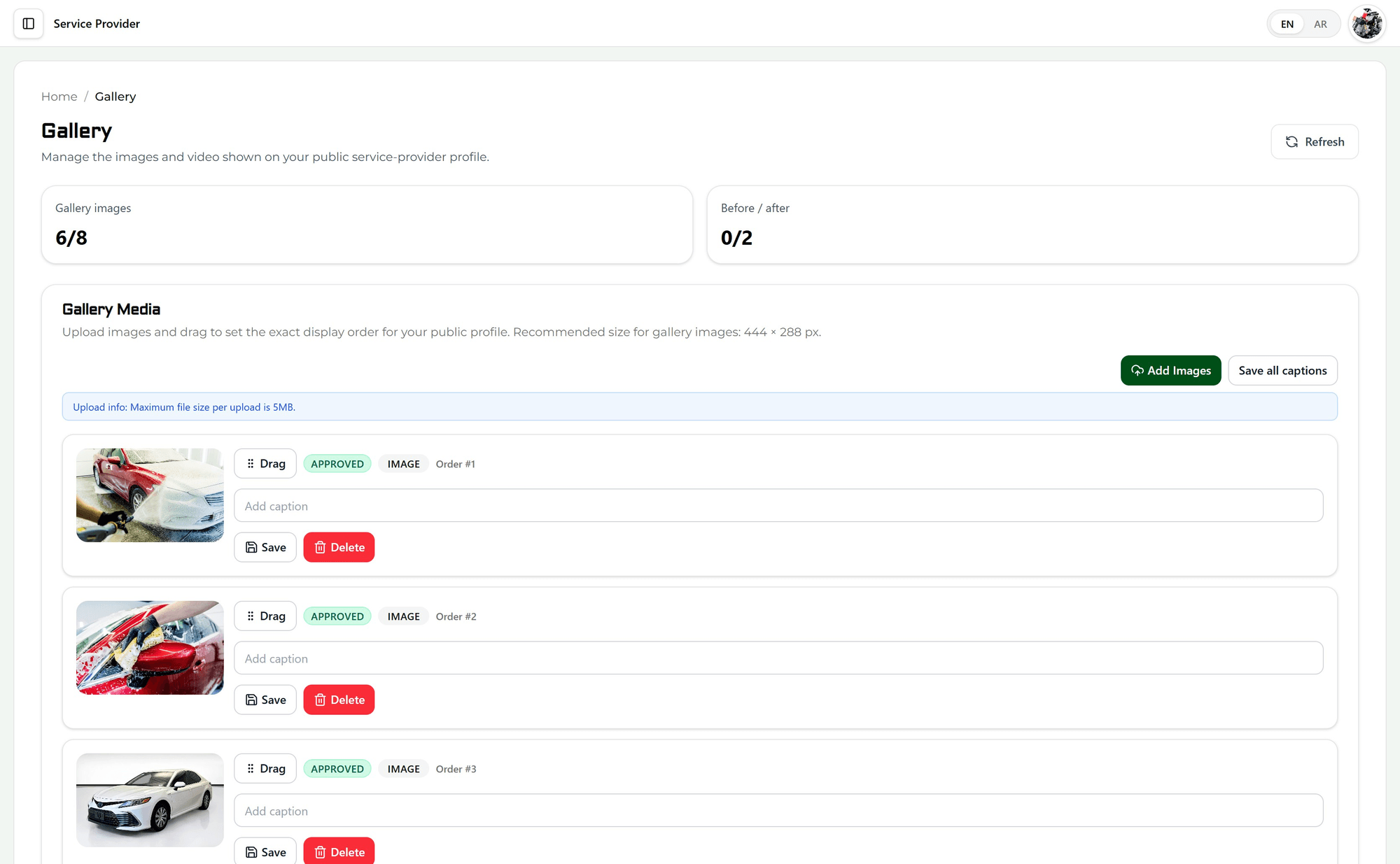Toggle the sidebar panel icon

[29, 24]
